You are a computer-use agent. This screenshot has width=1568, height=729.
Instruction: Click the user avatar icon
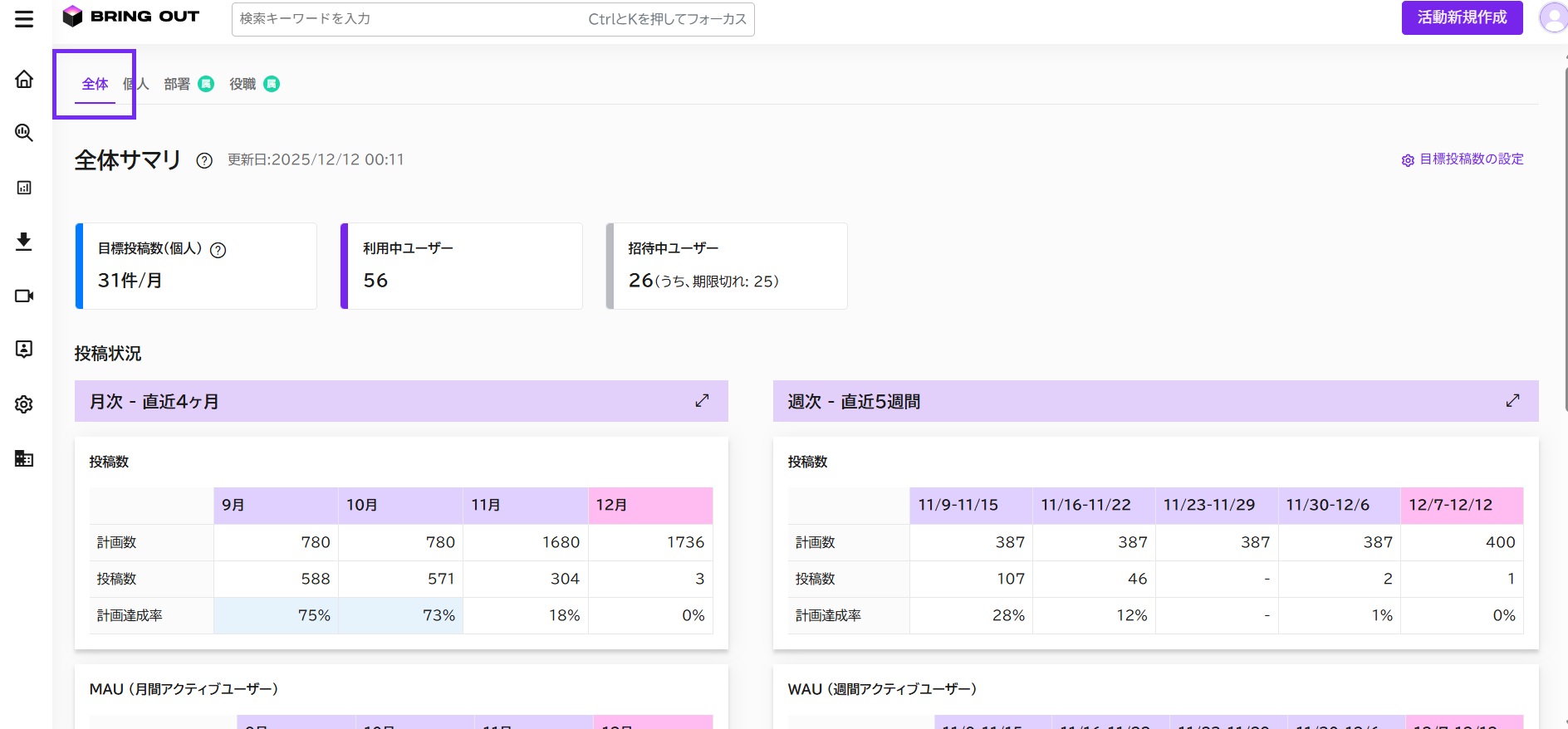1553,17
